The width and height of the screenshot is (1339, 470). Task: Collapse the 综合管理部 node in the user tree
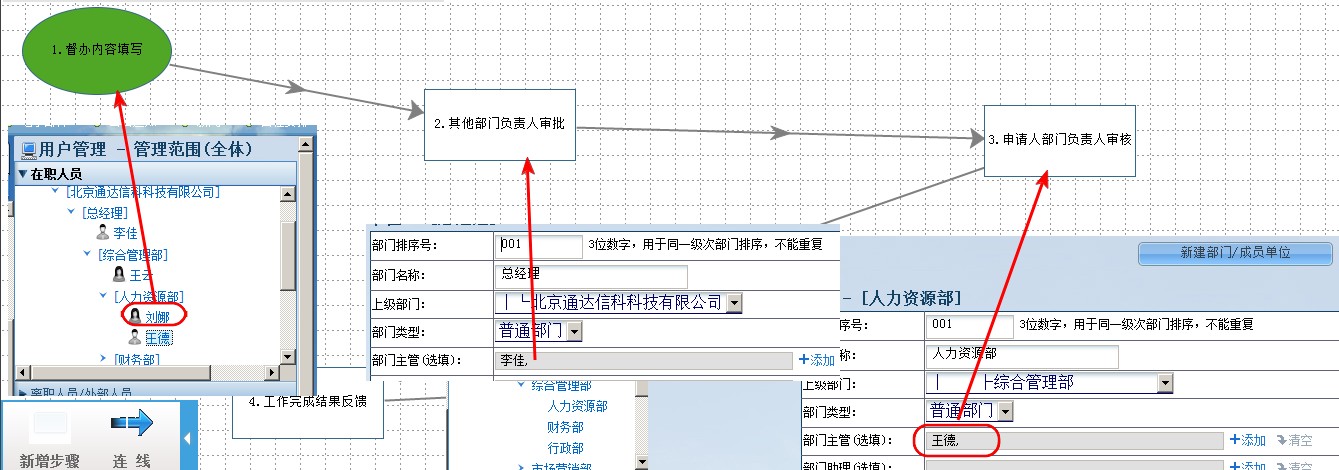point(87,255)
